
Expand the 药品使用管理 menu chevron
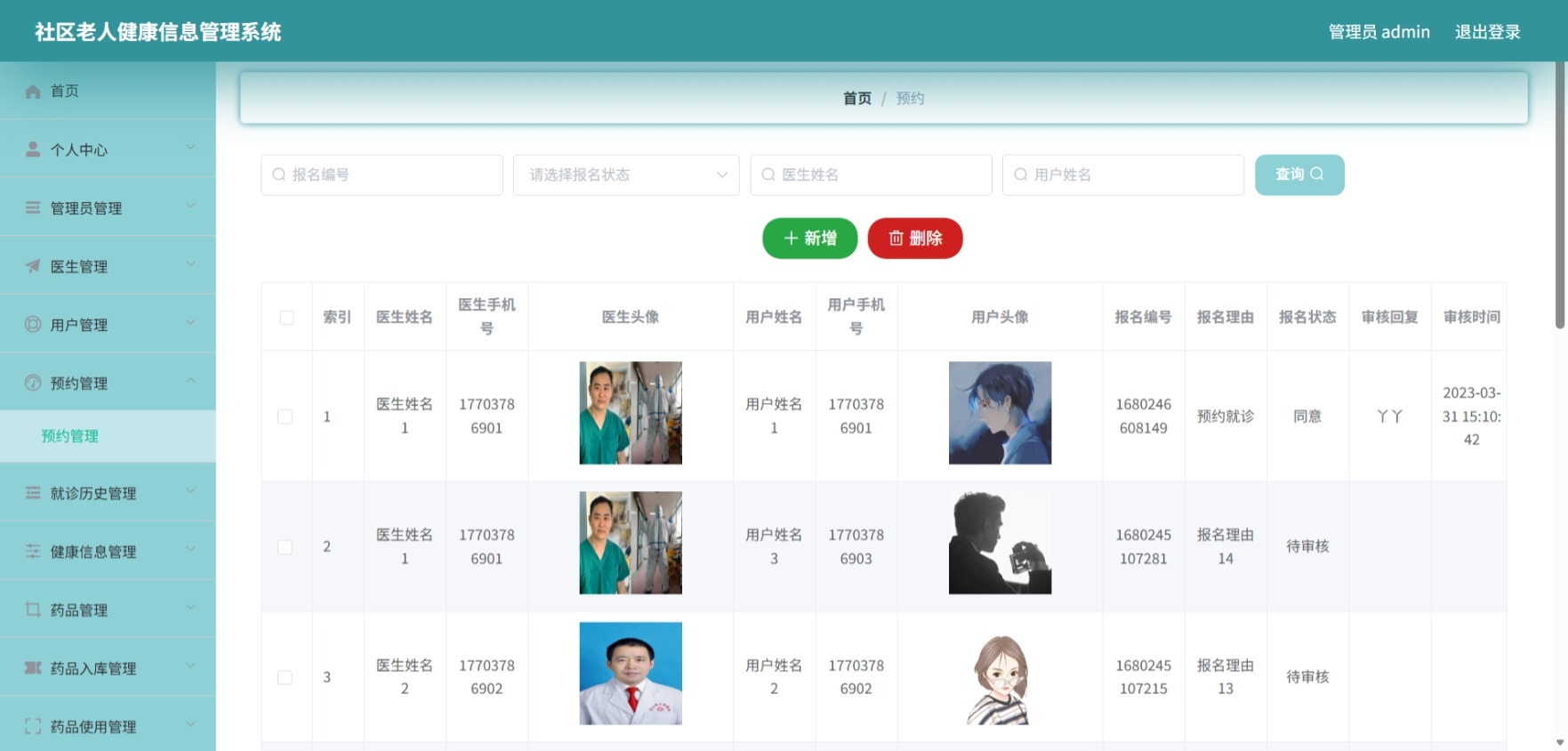point(190,724)
